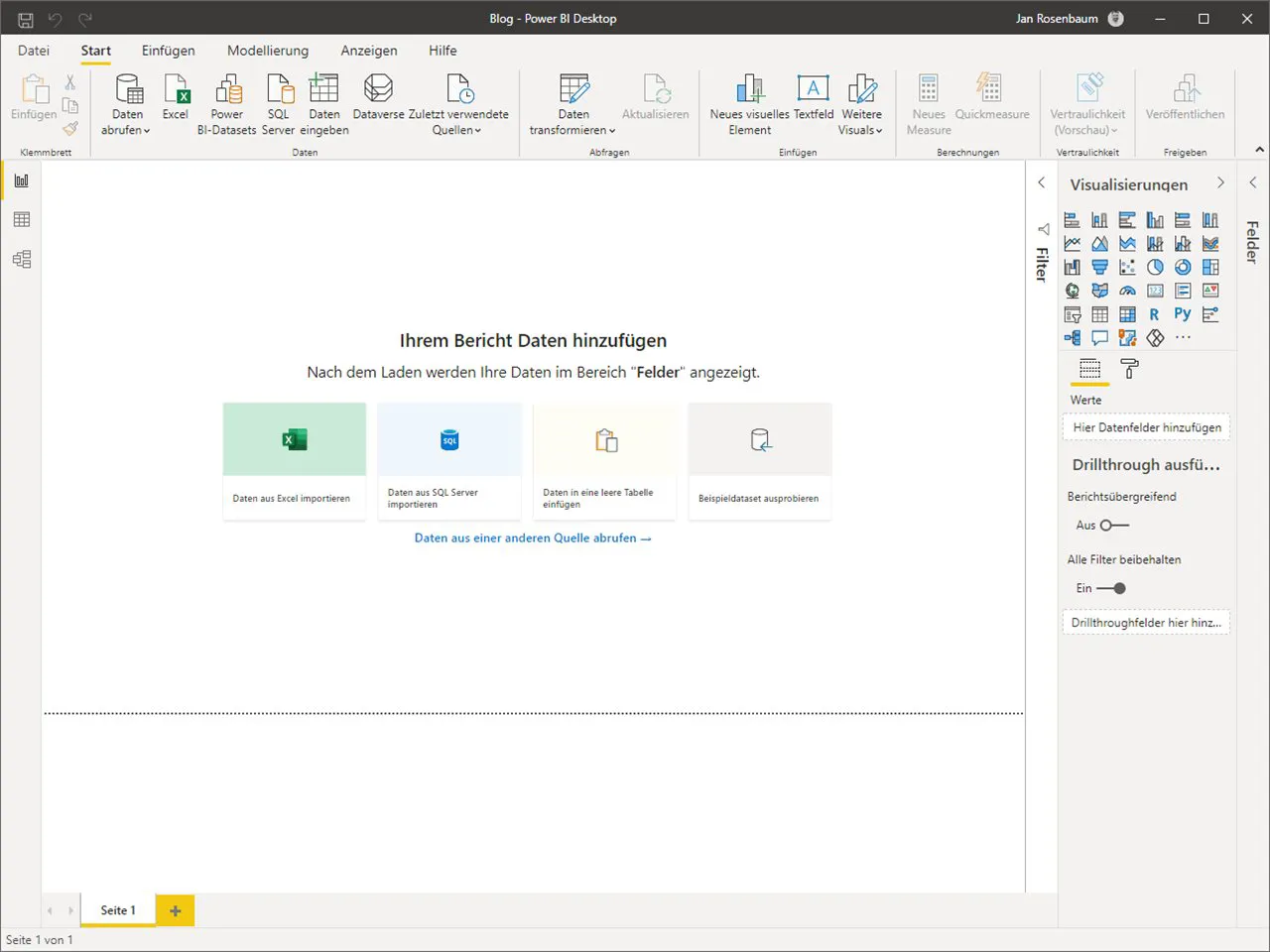The width and height of the screenshot is (1270, 952).
Task: Toggle the Berichtsübergreifend switch
Action: click(1114, 526)
